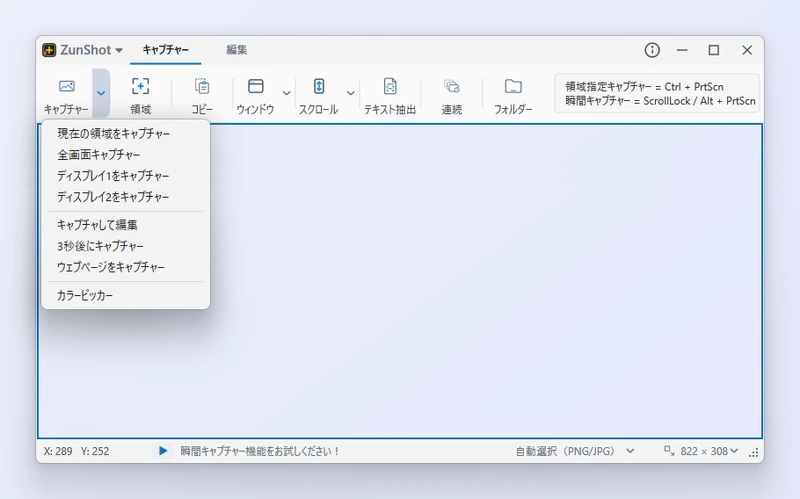Select ディスプレイ1をキャプチャー menu item

pyautogui.click(x=126, y=176)
